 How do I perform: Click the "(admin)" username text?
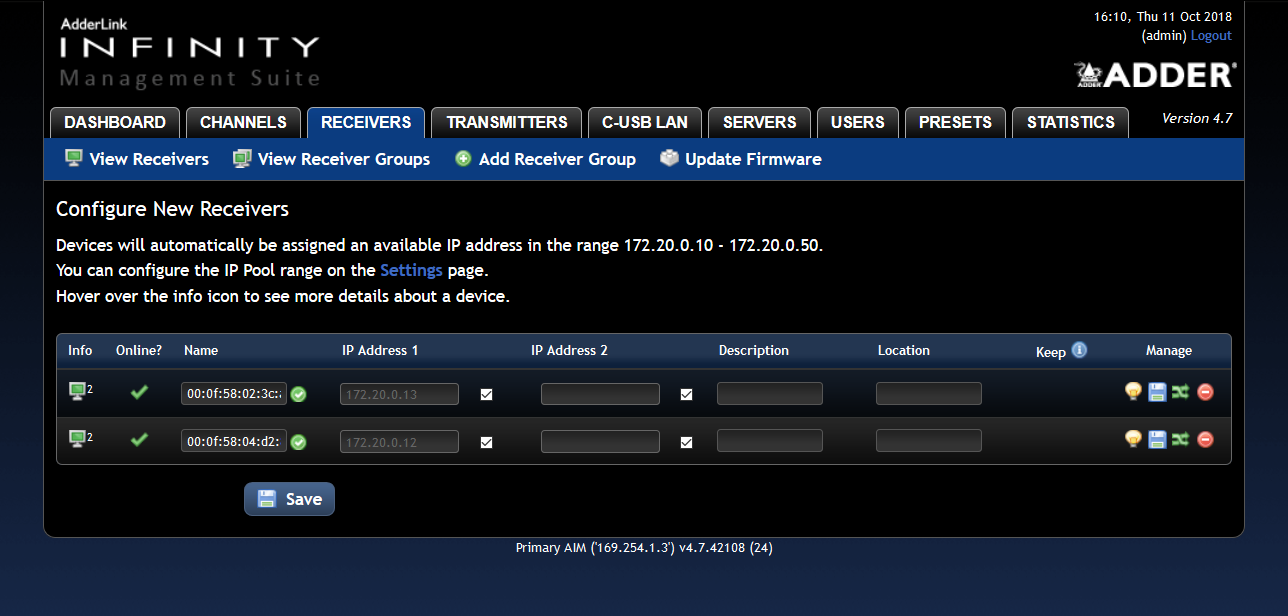click(x=1164, y=35)
